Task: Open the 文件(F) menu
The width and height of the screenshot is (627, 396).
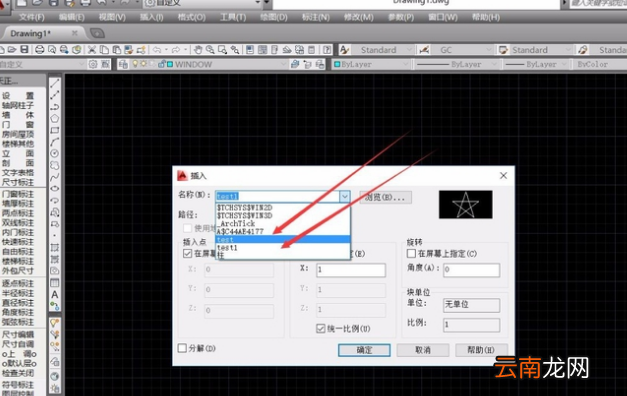Action: click(x=32, y=18)
